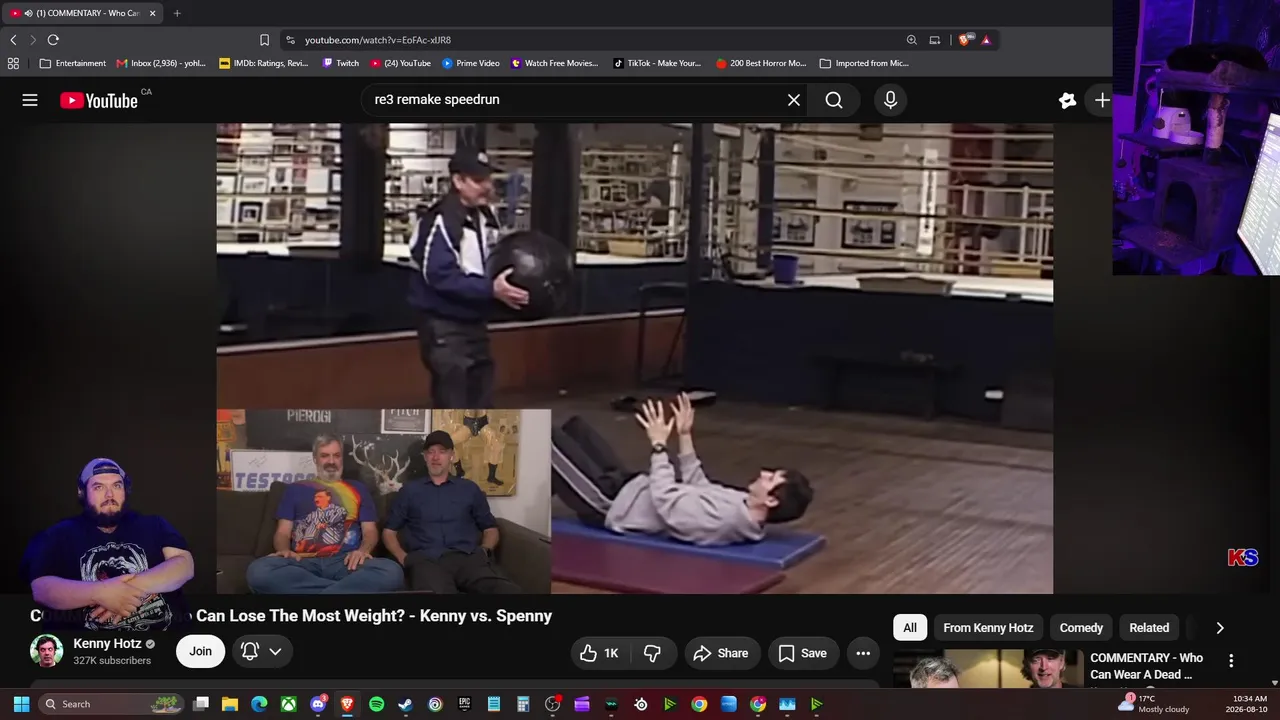Join the Kenny Hotz channel
The image size is (1280, 720).
[201, 651]
